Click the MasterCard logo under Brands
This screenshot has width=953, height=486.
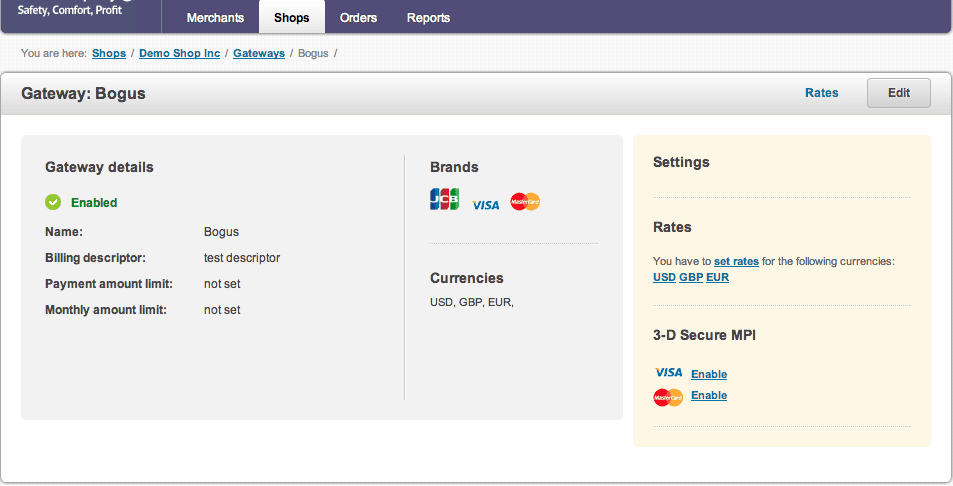[525, 202]
